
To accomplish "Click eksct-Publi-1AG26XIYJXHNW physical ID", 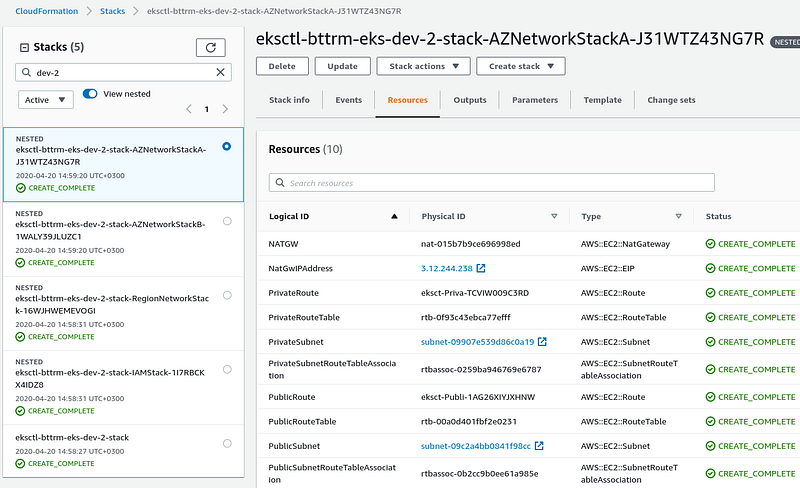I will 478,397.
